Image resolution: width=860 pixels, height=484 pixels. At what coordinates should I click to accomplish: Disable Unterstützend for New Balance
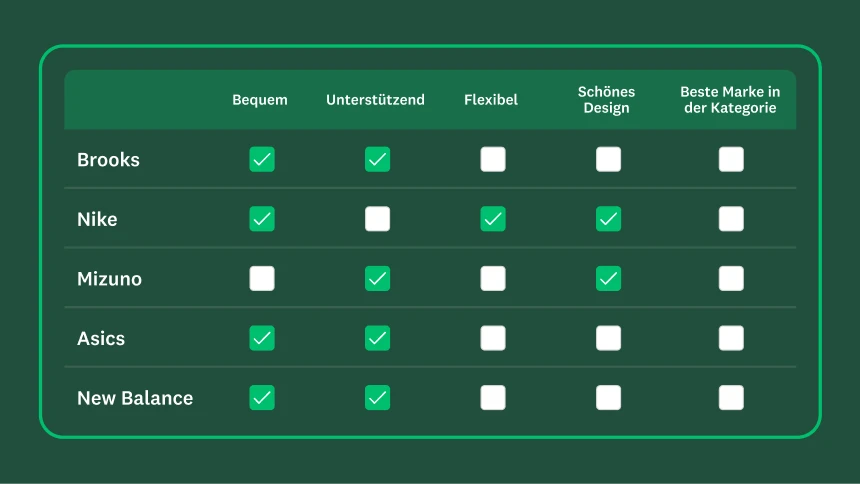pyautogui.click(x=377, y=398)
